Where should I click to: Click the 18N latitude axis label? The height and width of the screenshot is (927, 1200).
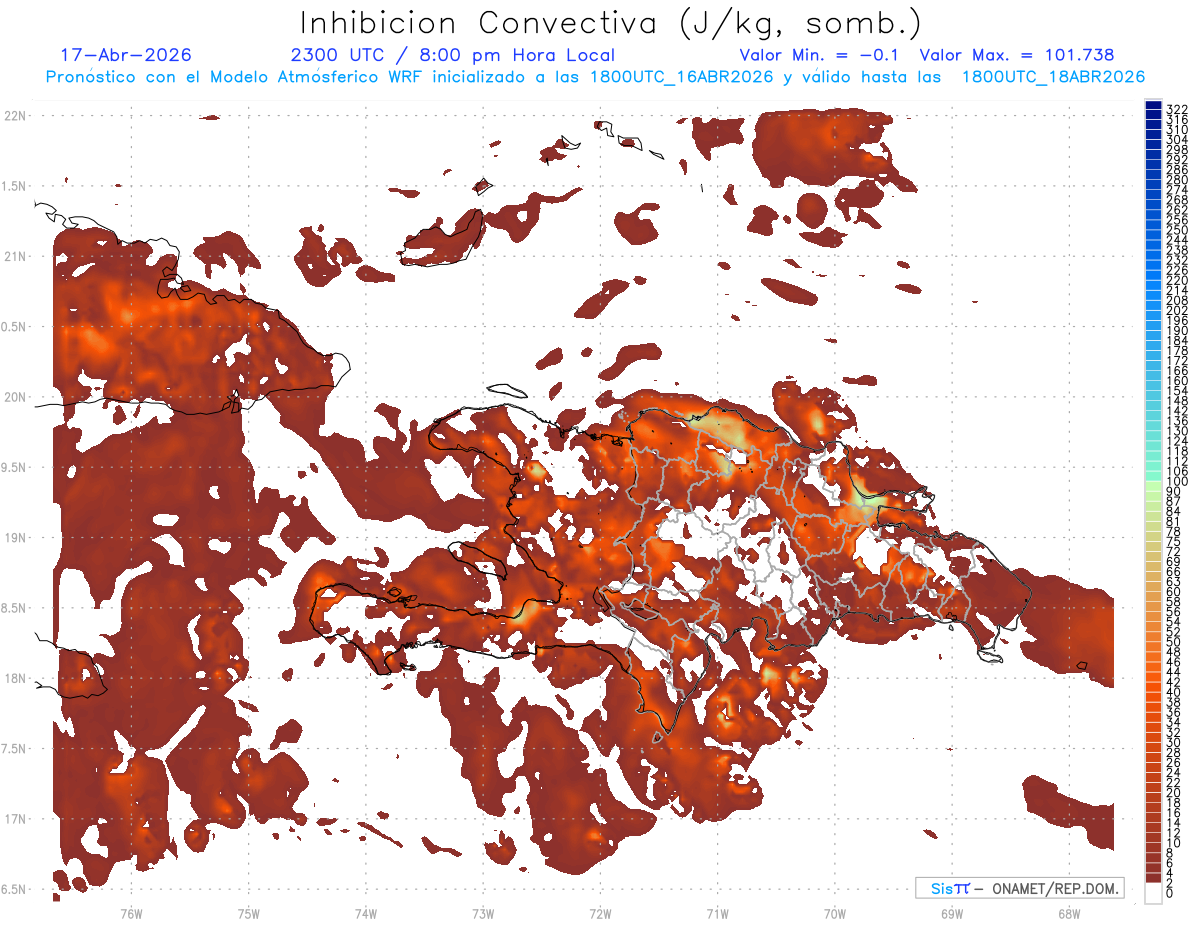14,678
